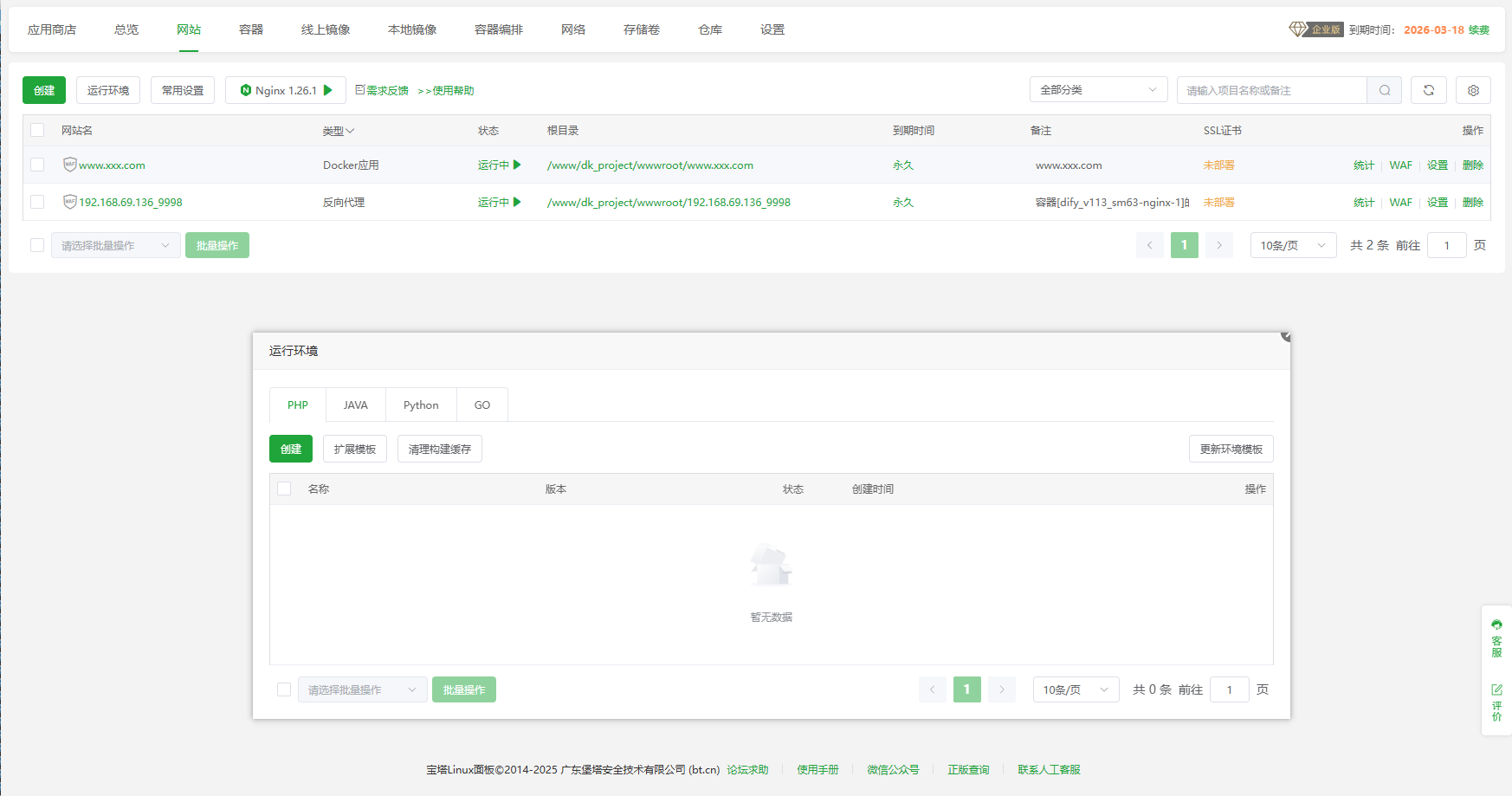Click the refresh list icon

[x=1428, y=90]
